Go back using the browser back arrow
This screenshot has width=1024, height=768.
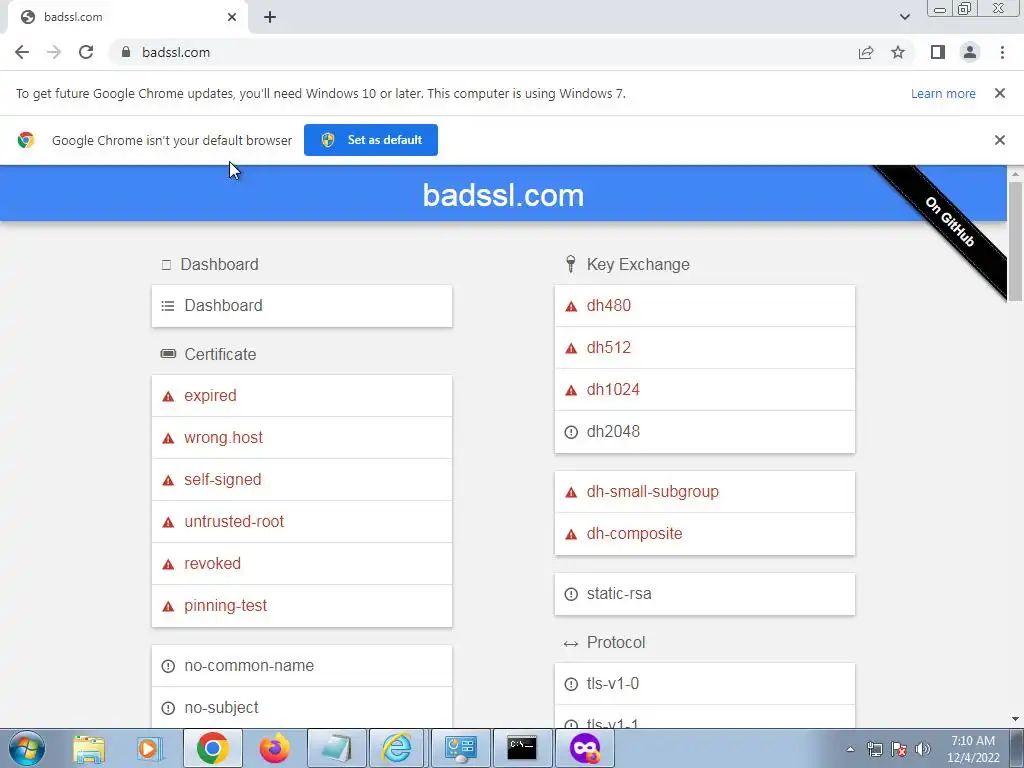click(22, 52)
